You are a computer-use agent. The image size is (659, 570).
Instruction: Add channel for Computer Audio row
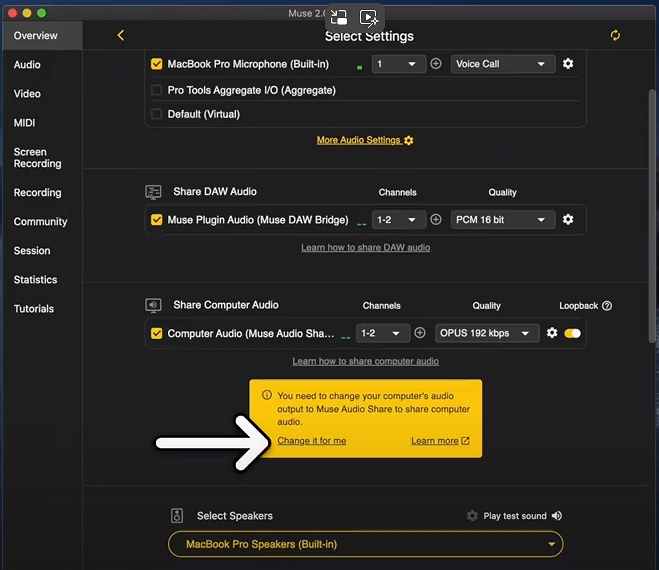[x=420, y=333]
